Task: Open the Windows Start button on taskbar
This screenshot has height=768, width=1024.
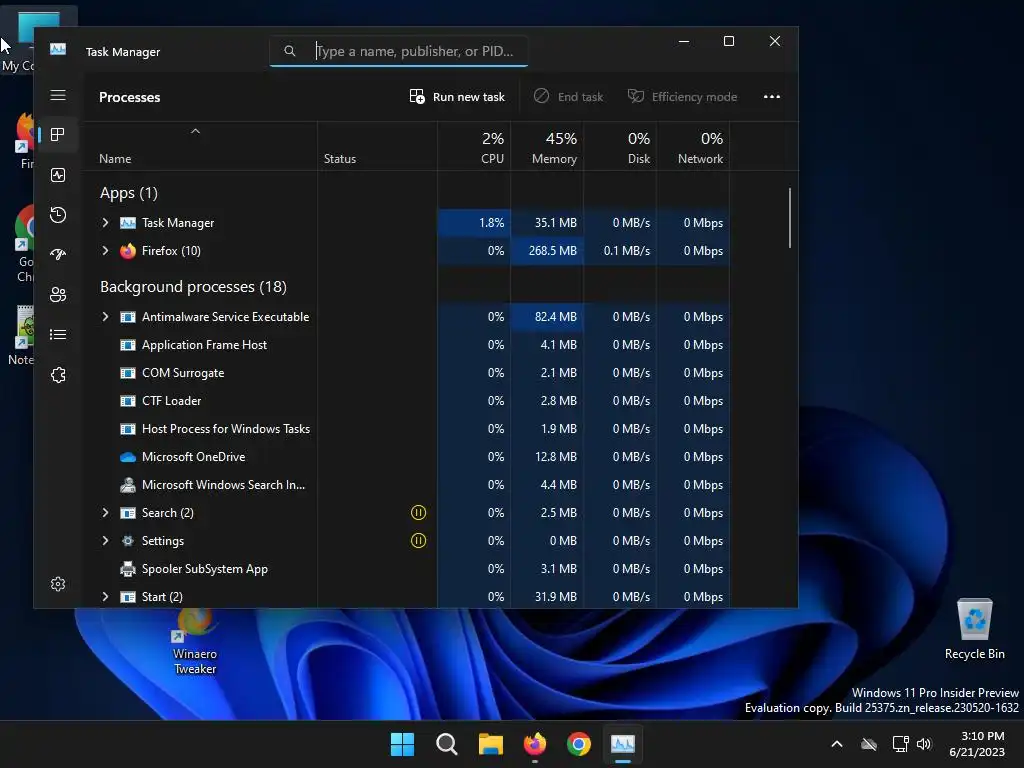Action: pos(402,744)
